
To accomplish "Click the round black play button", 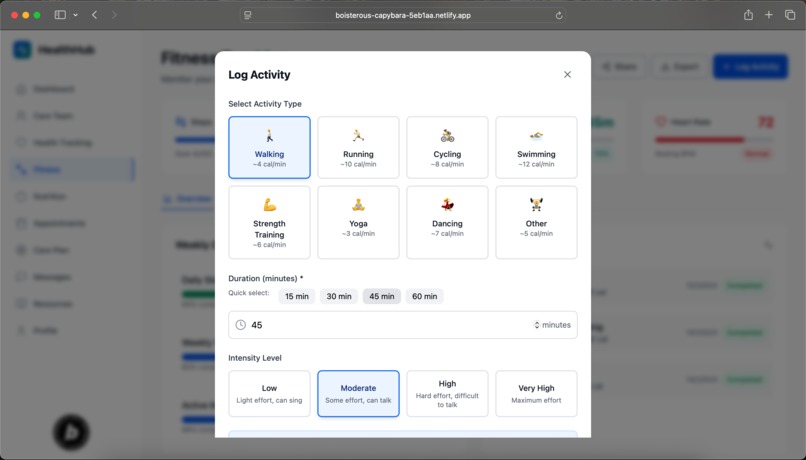I will tap(71, 432).
